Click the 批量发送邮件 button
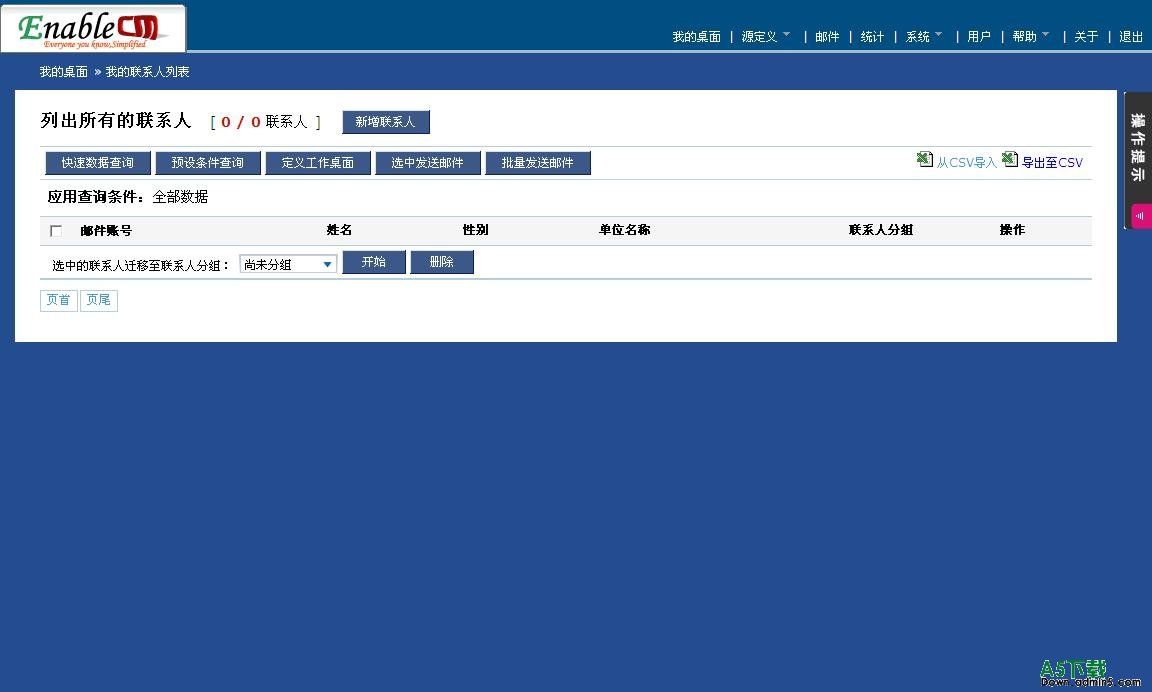 (538, 163)
